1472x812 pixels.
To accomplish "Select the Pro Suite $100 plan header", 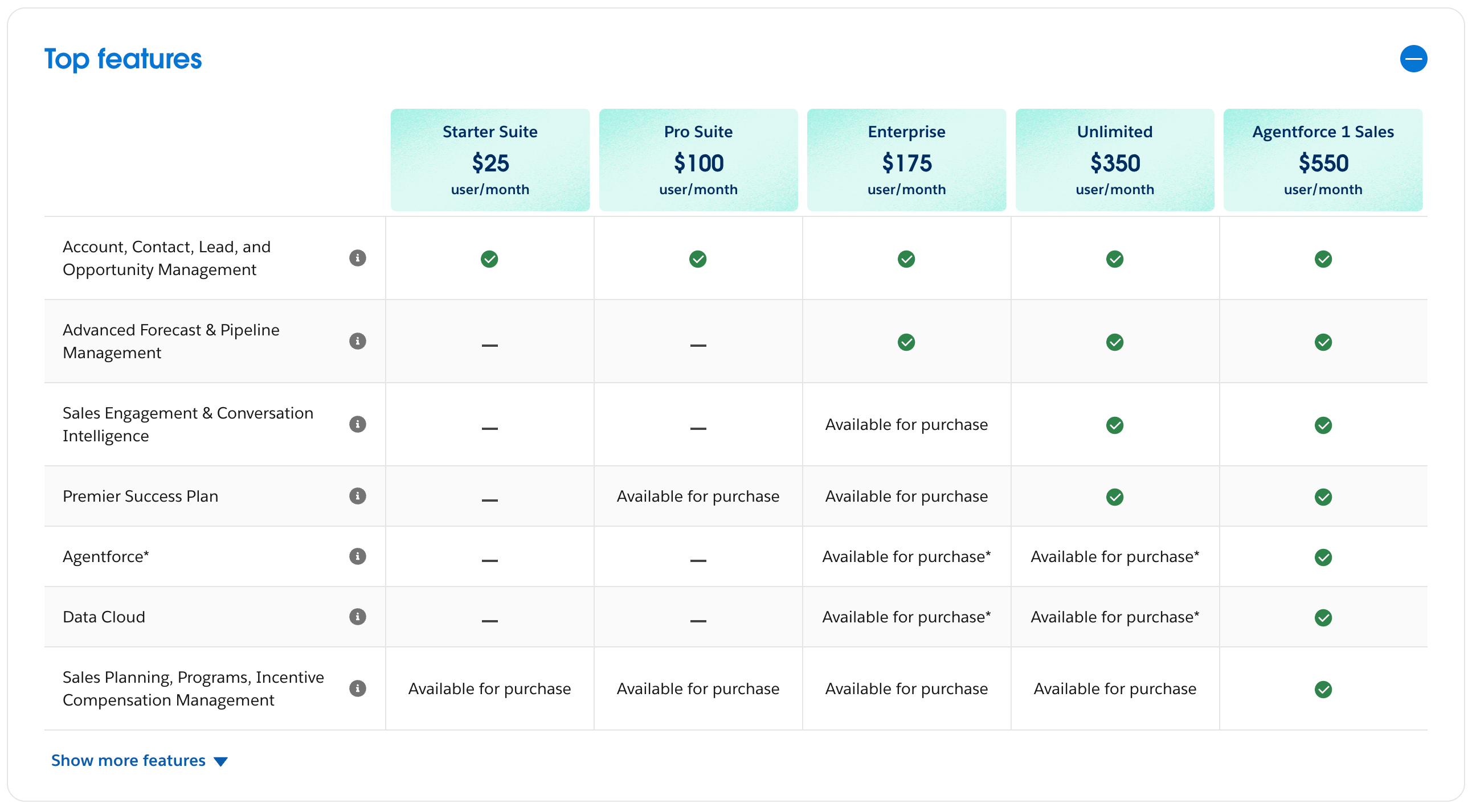I will point(698,160).
